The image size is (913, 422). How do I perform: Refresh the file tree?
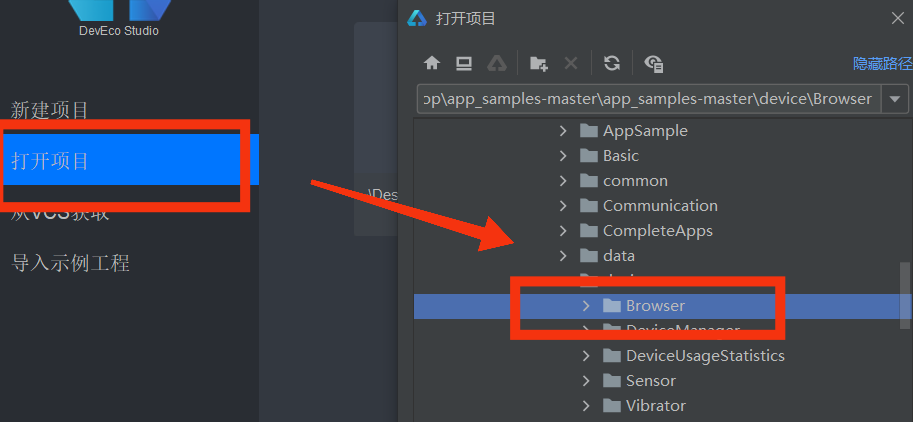(611, 63)
